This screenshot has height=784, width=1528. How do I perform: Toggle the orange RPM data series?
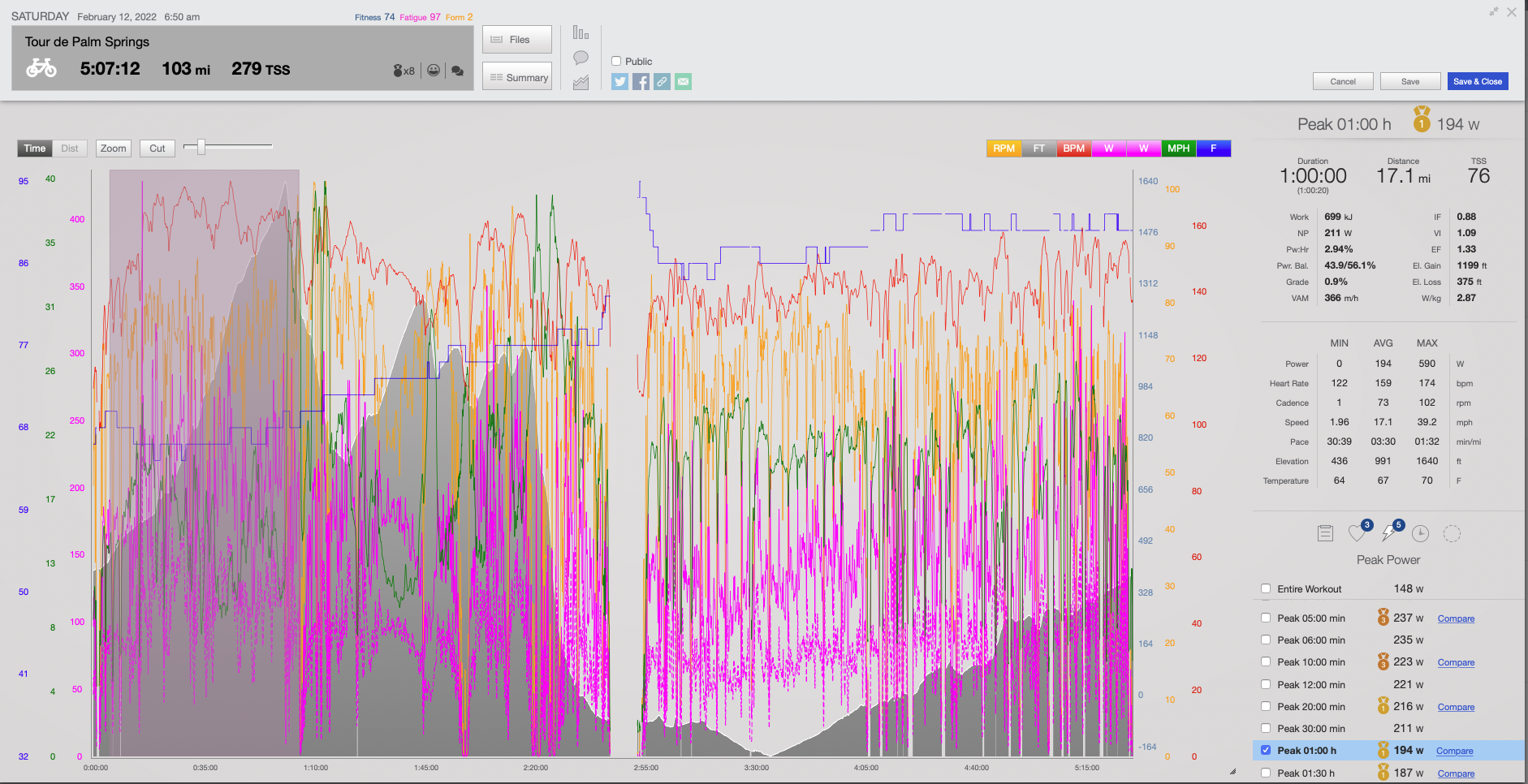coord(1004,149)
